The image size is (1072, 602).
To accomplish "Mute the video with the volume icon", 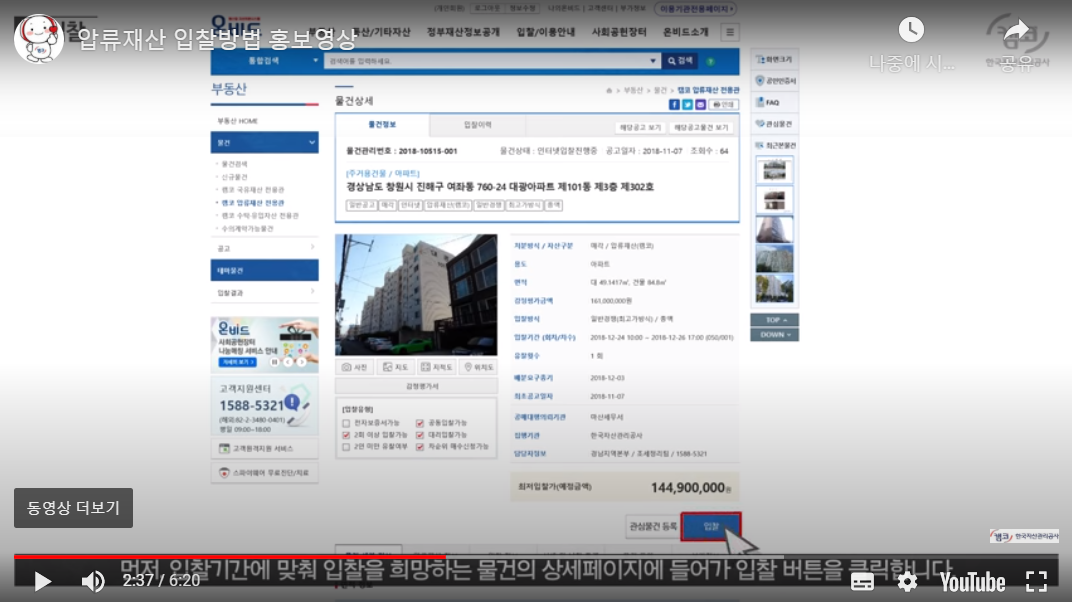I will tap(93, 582).
